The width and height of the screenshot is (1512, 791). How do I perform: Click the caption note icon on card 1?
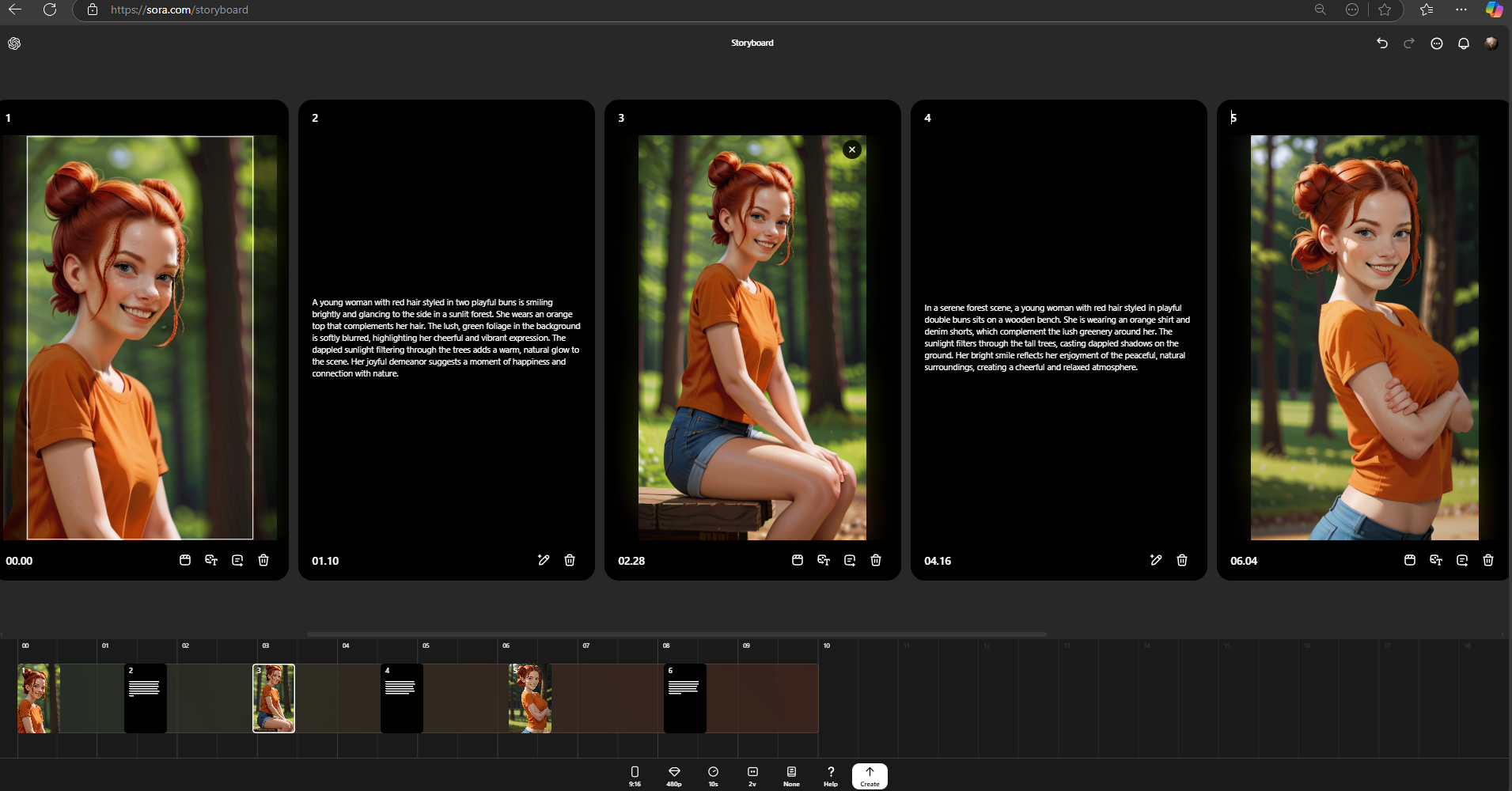(x=237, y=560)
